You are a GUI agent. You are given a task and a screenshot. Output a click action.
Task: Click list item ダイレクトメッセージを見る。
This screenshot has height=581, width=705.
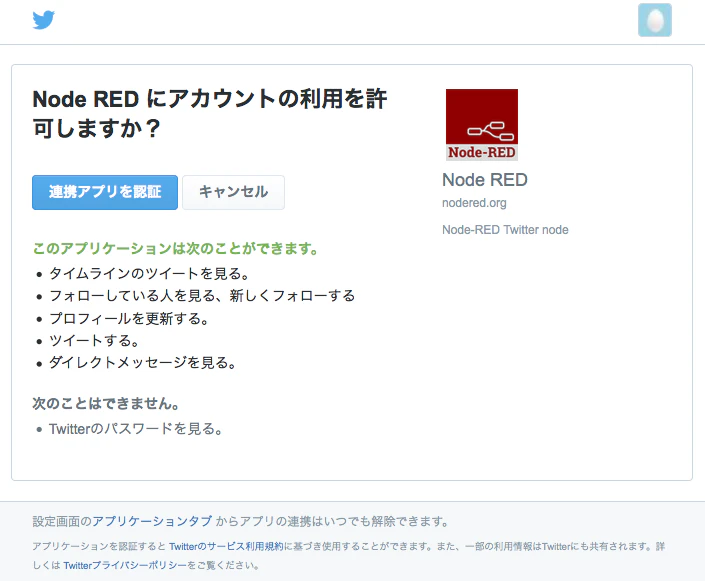pos(143,362)
